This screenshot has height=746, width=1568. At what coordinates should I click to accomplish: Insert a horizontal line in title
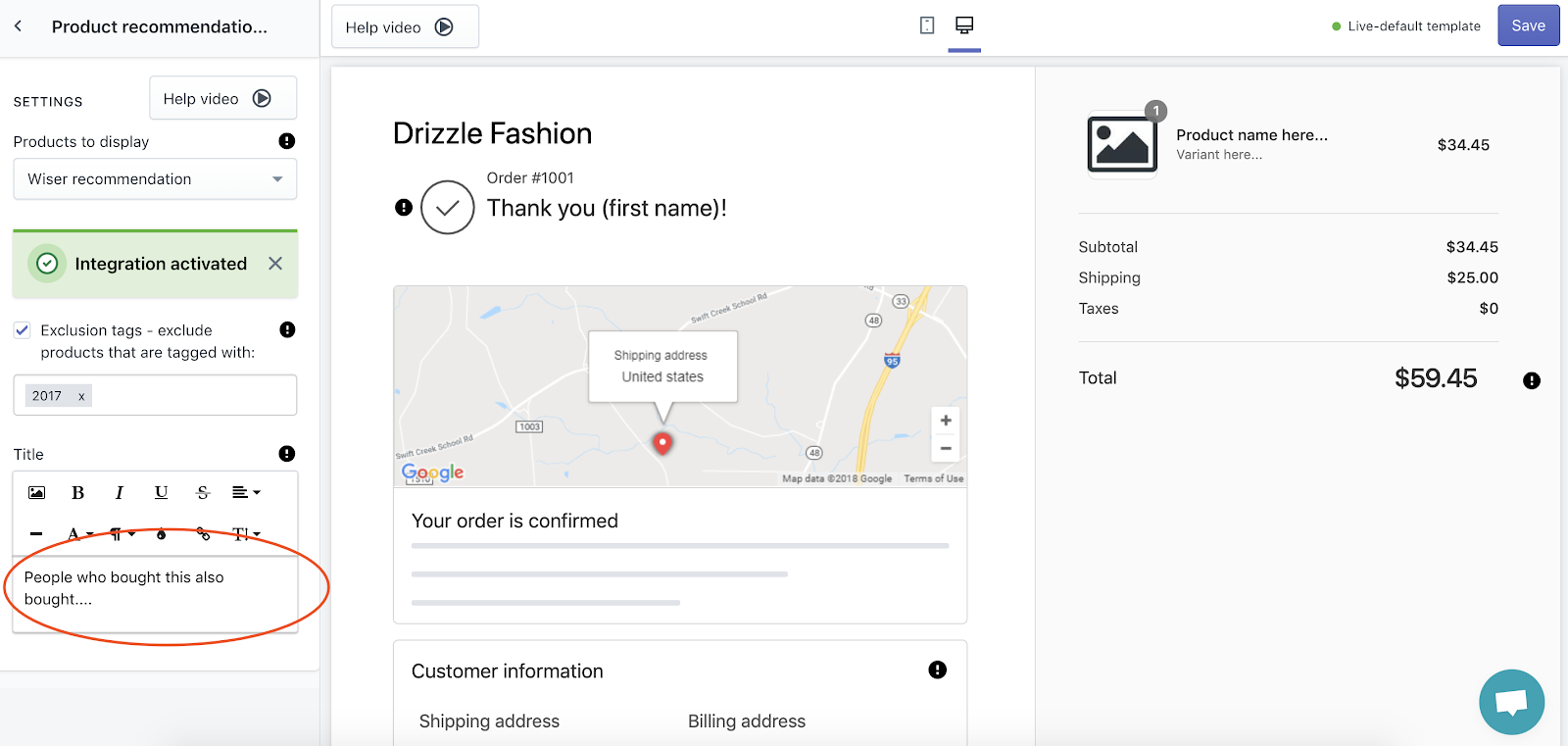pyautogui.click(x=36, y=534)
